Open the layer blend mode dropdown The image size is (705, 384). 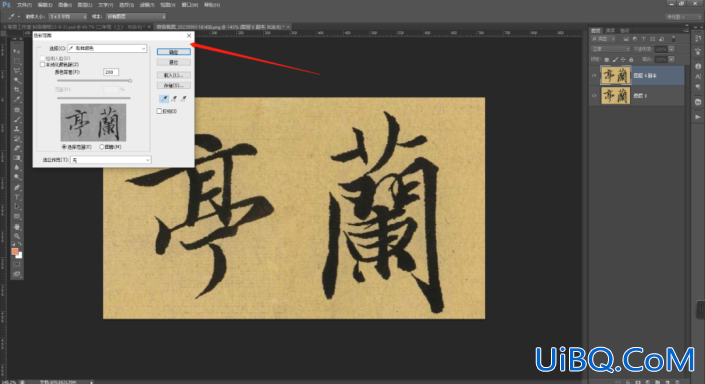(x=611, y=49)
